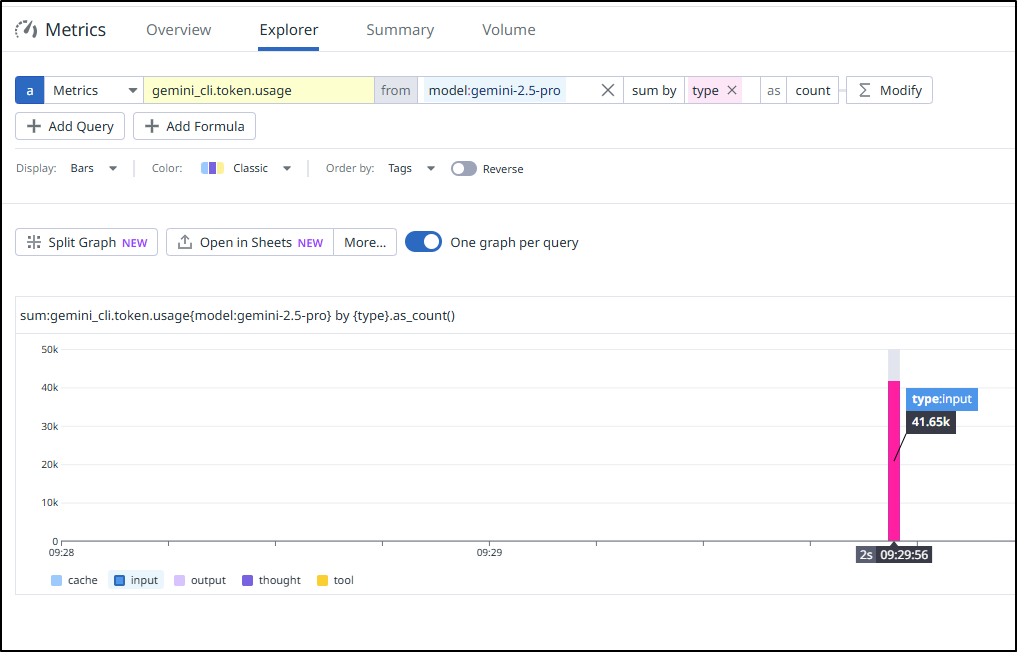Clear the model:gemini-2.5-pro filter with X

[608, 90]
